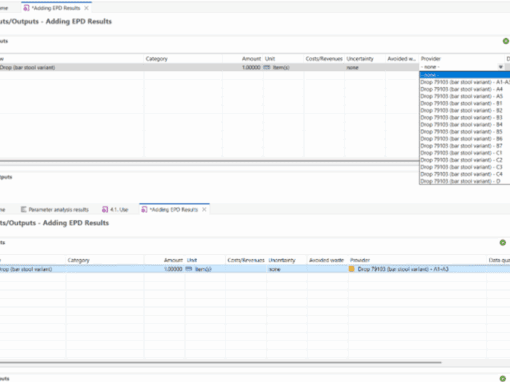Screen dimensions: 510x382
Task: Click the lower row's Item(s) unit text
Action: coord(203,269)
